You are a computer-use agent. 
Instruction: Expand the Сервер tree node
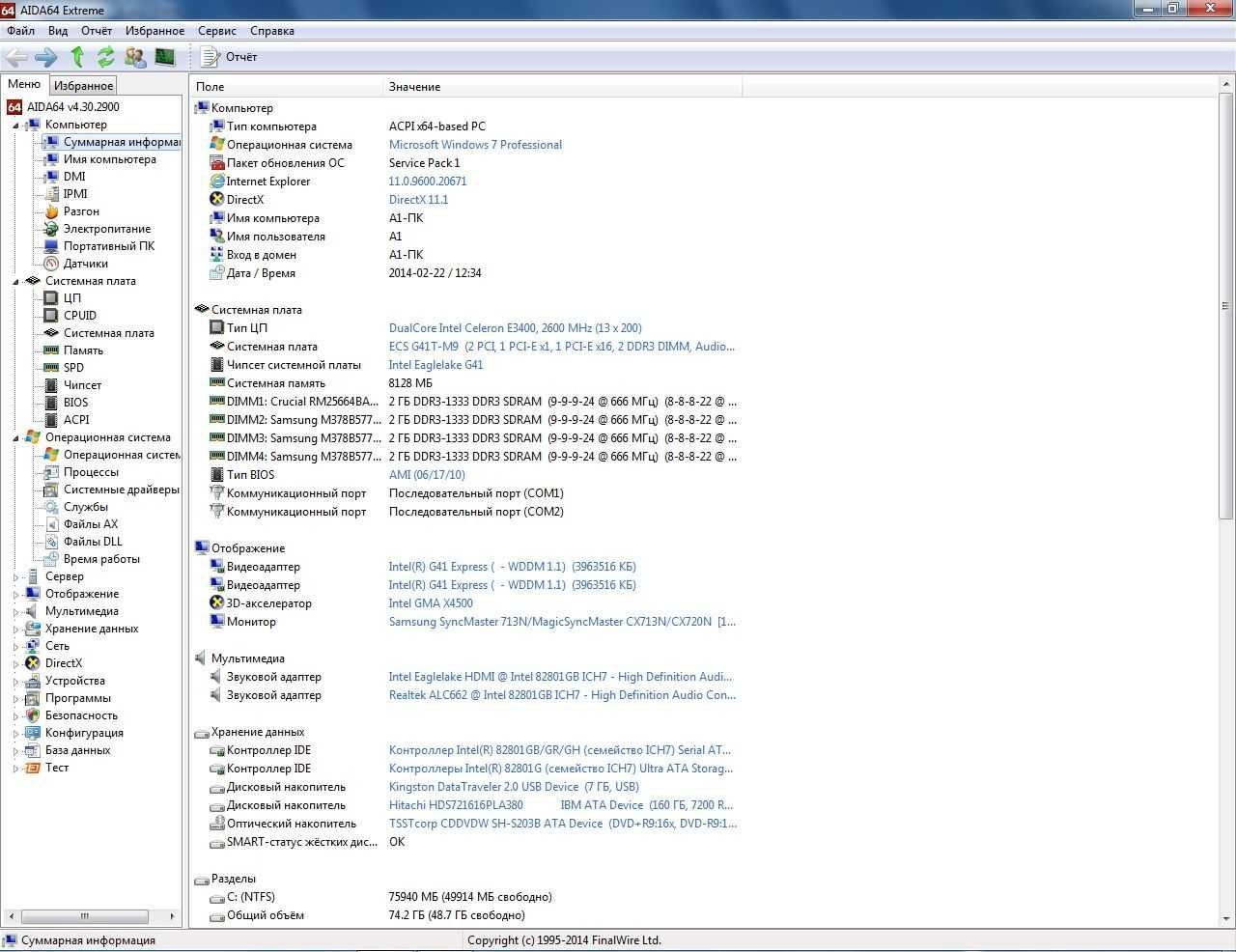coord(15,577)
